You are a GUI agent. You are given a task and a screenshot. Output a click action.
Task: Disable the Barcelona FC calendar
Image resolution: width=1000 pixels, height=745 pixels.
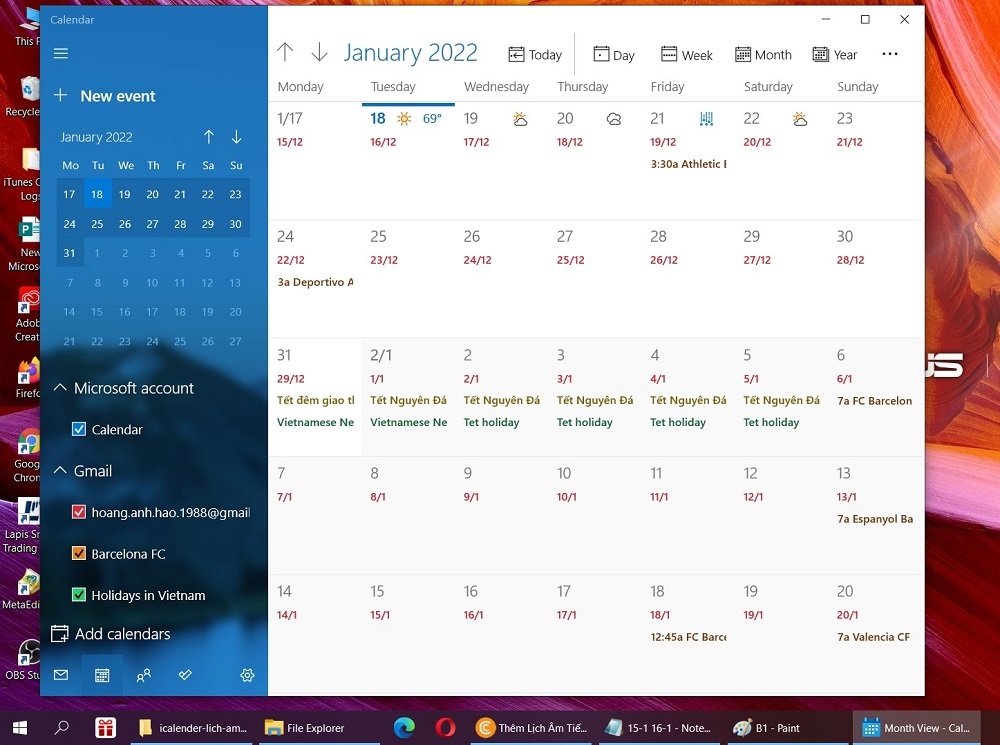click(x=77, y=553)
